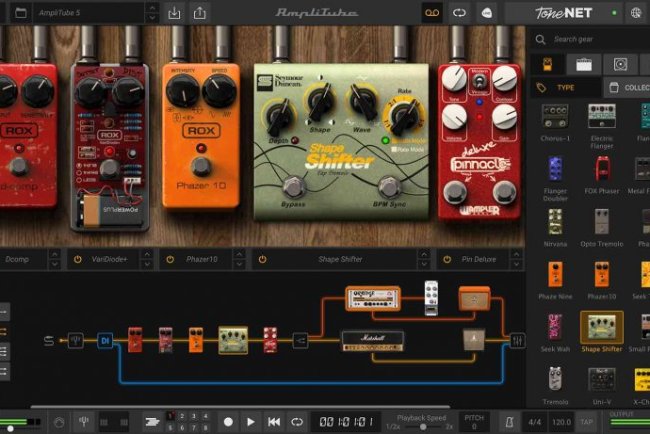Viewport: 650px width, 434px height.
Task: Switch to the speaker cabinets gear category
Action: (620, 65)
